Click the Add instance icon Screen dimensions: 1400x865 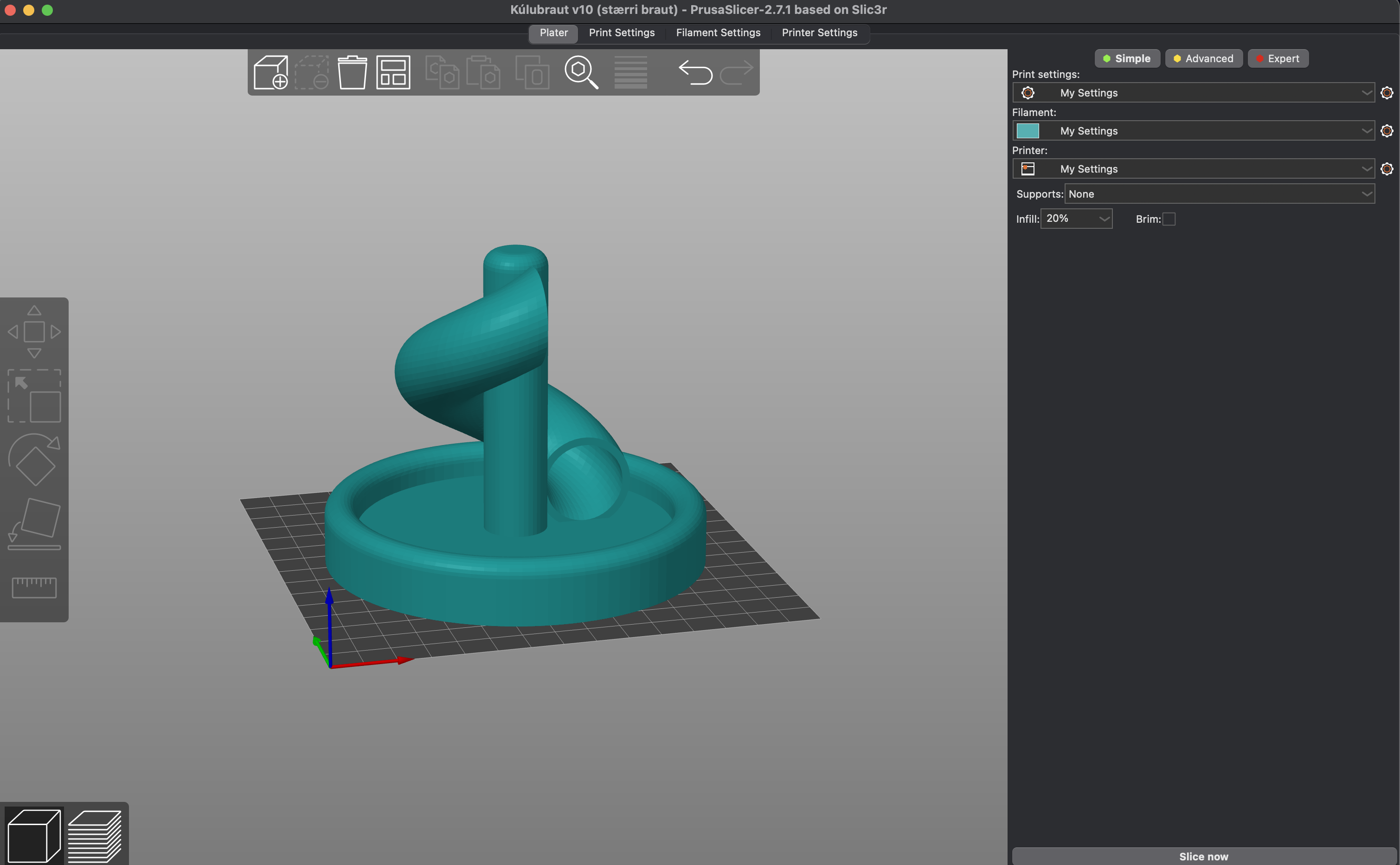[x=533, y=73]
